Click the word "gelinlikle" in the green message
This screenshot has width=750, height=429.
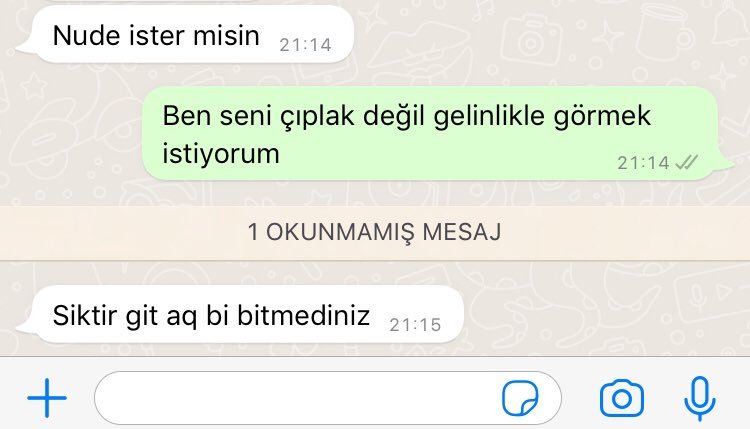(488, 116)
